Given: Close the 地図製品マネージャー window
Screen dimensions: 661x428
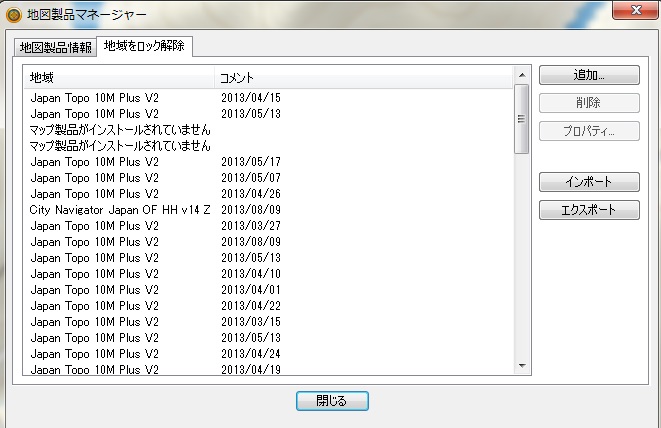Looking at the screenshot, I should 636,10.
